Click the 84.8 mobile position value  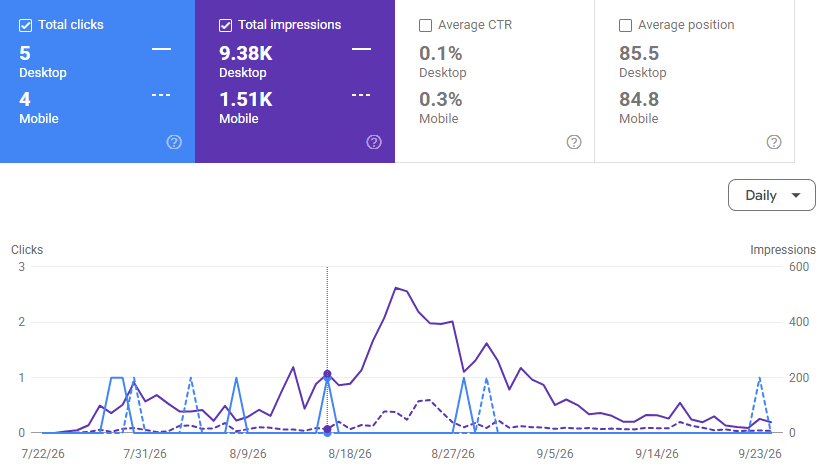(639, 99)
